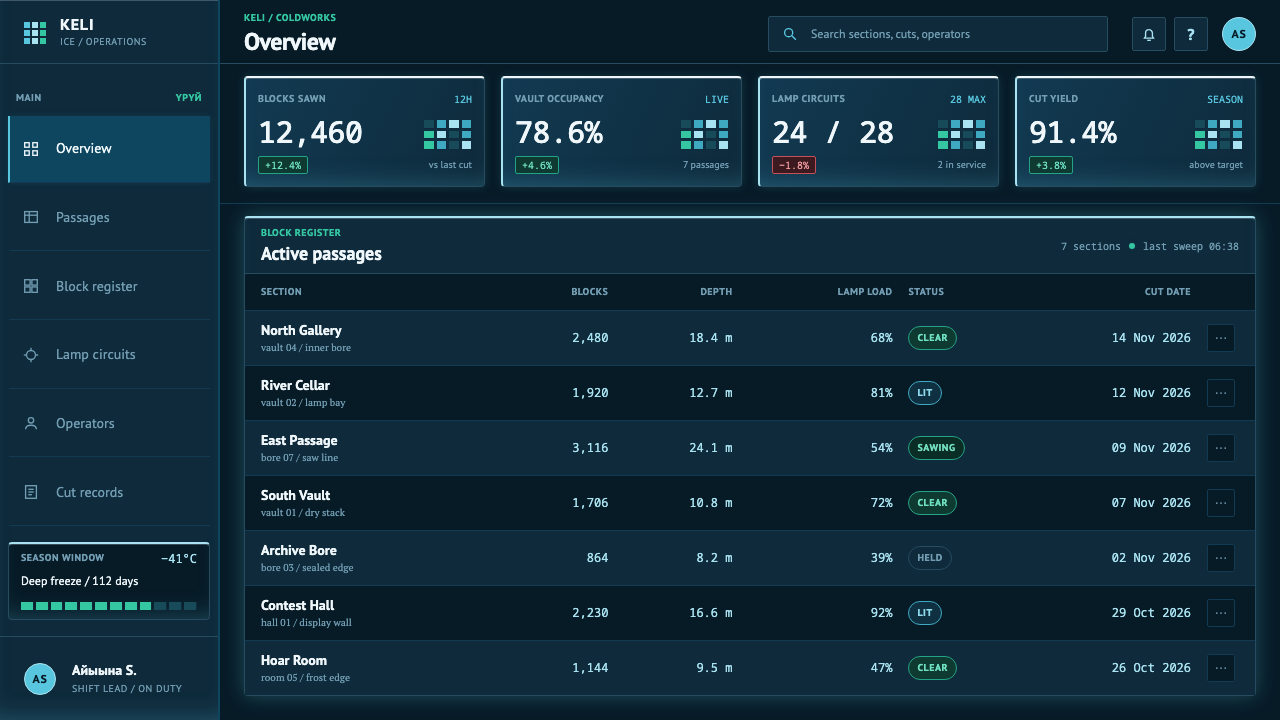Click the -1.8% change badge
Image resolution: width=1280 pixels, height=720 pixels.
point(794,165)
